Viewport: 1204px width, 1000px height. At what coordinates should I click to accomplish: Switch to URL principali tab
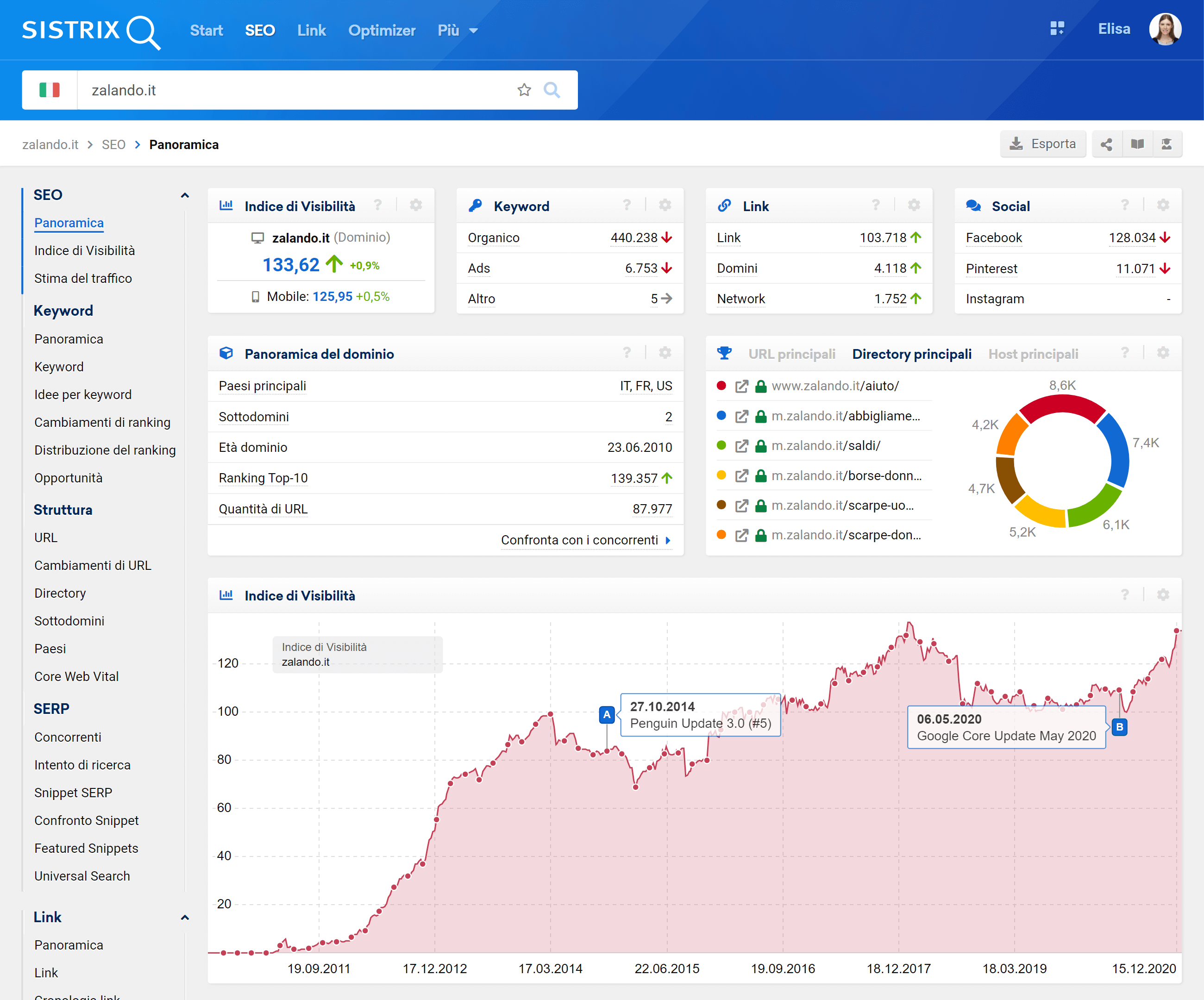tap(791, 354)
